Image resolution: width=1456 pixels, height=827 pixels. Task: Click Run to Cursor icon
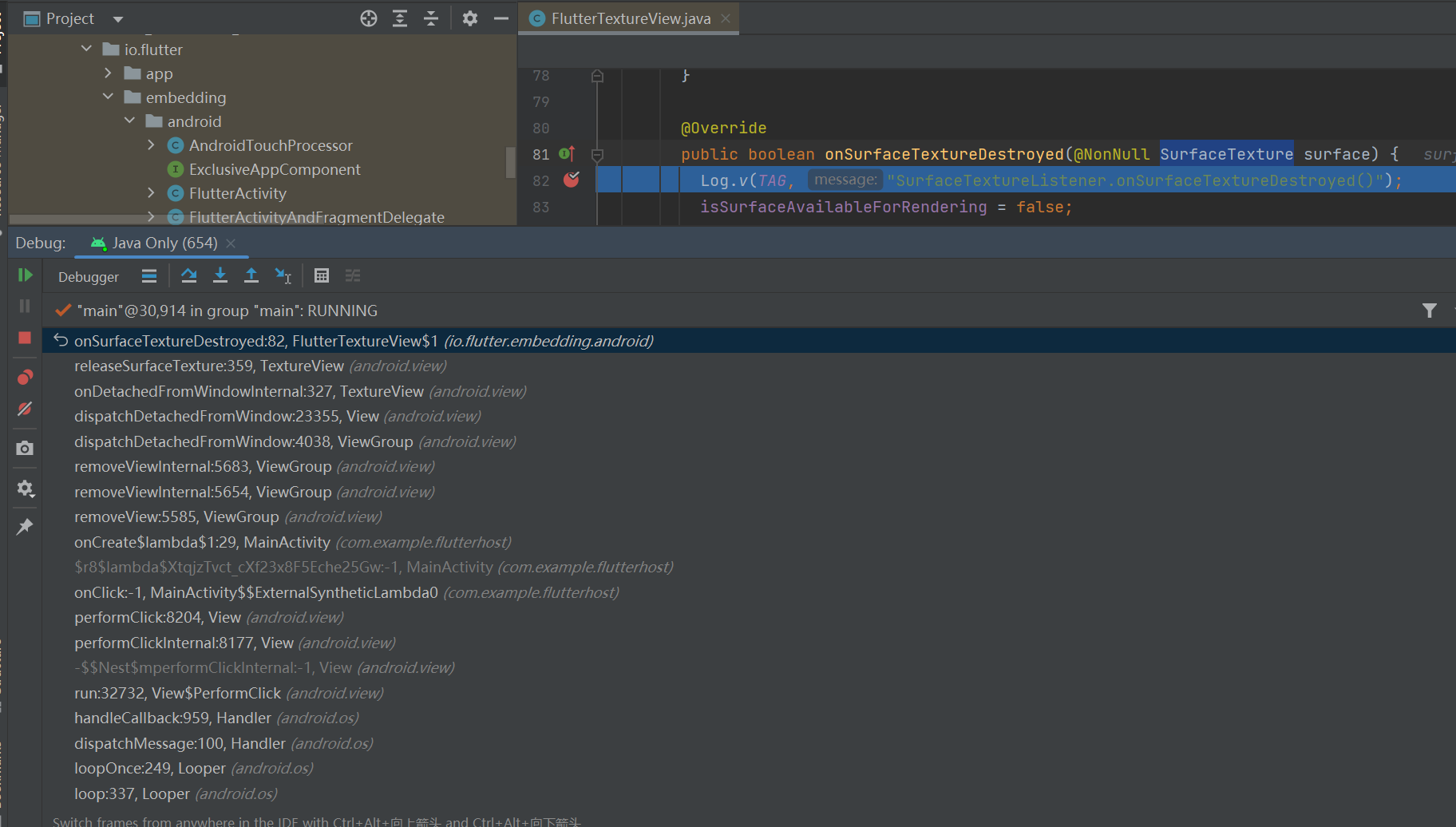tap(283, 276)
